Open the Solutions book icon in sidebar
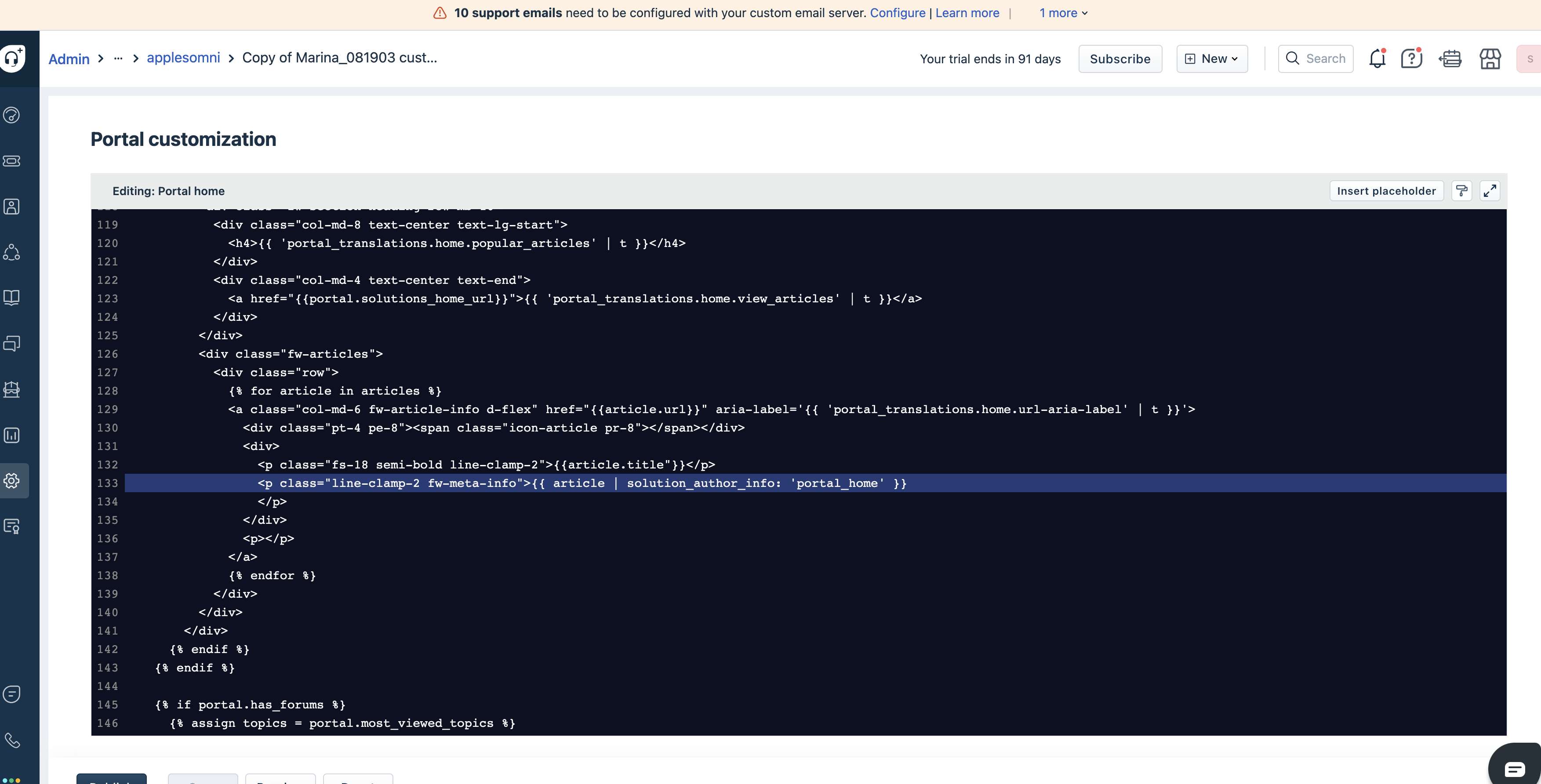The width and height of the screenshot is (1541, 784). pos(12,298)
